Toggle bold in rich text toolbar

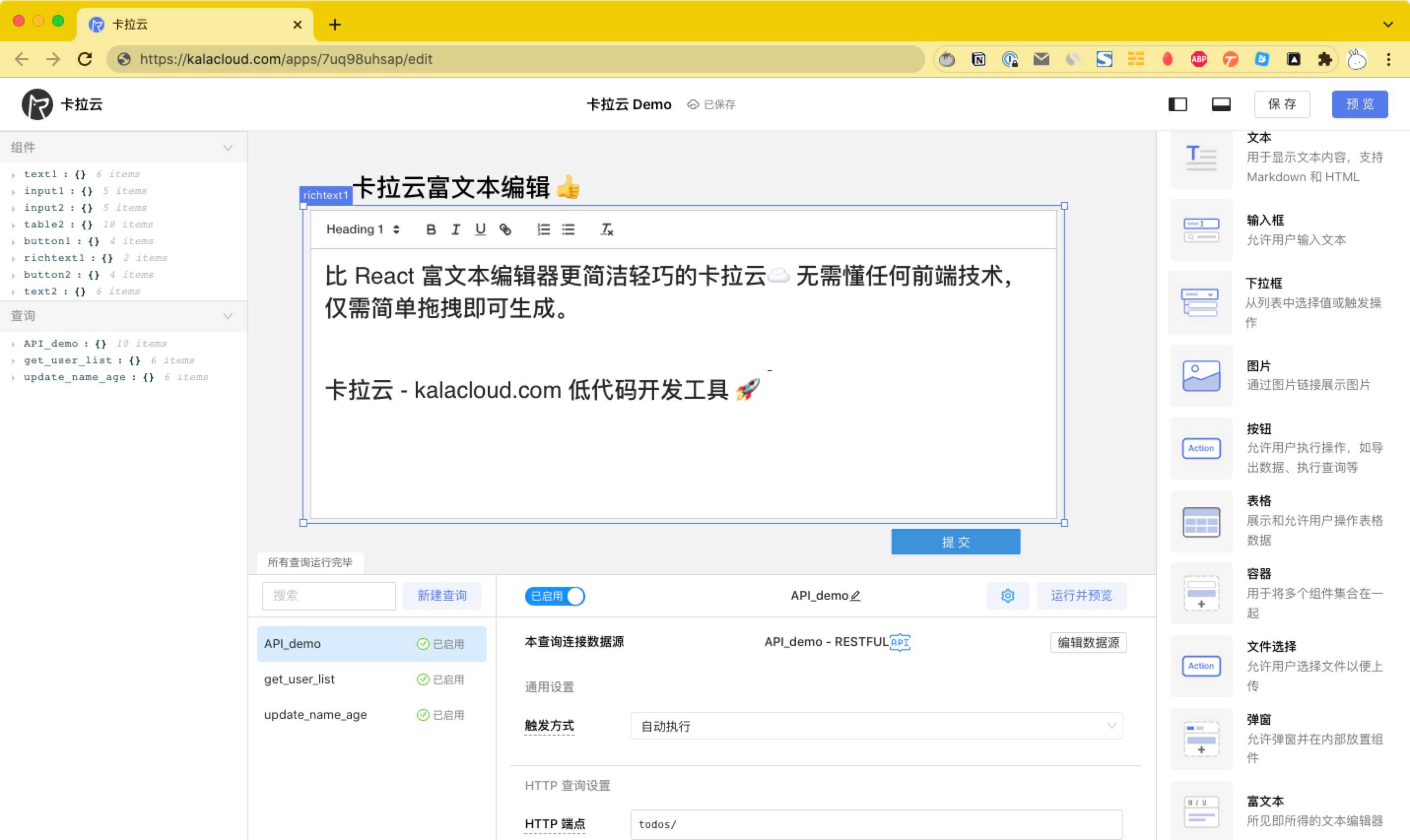431,229
